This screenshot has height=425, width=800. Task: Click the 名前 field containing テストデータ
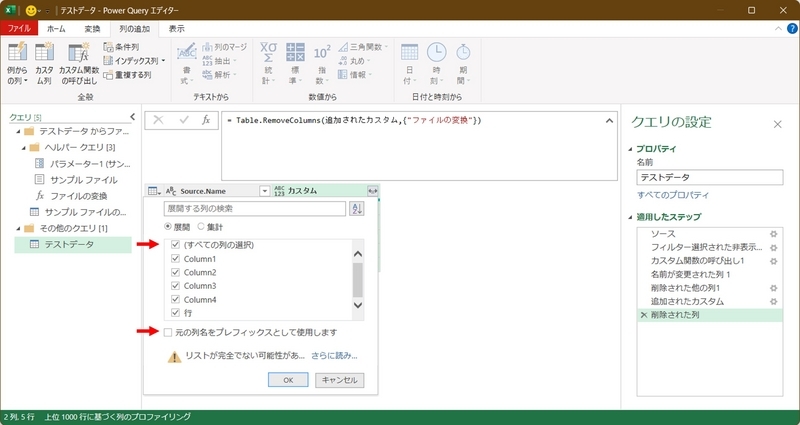pyautogui.click(x=710, y=177)
